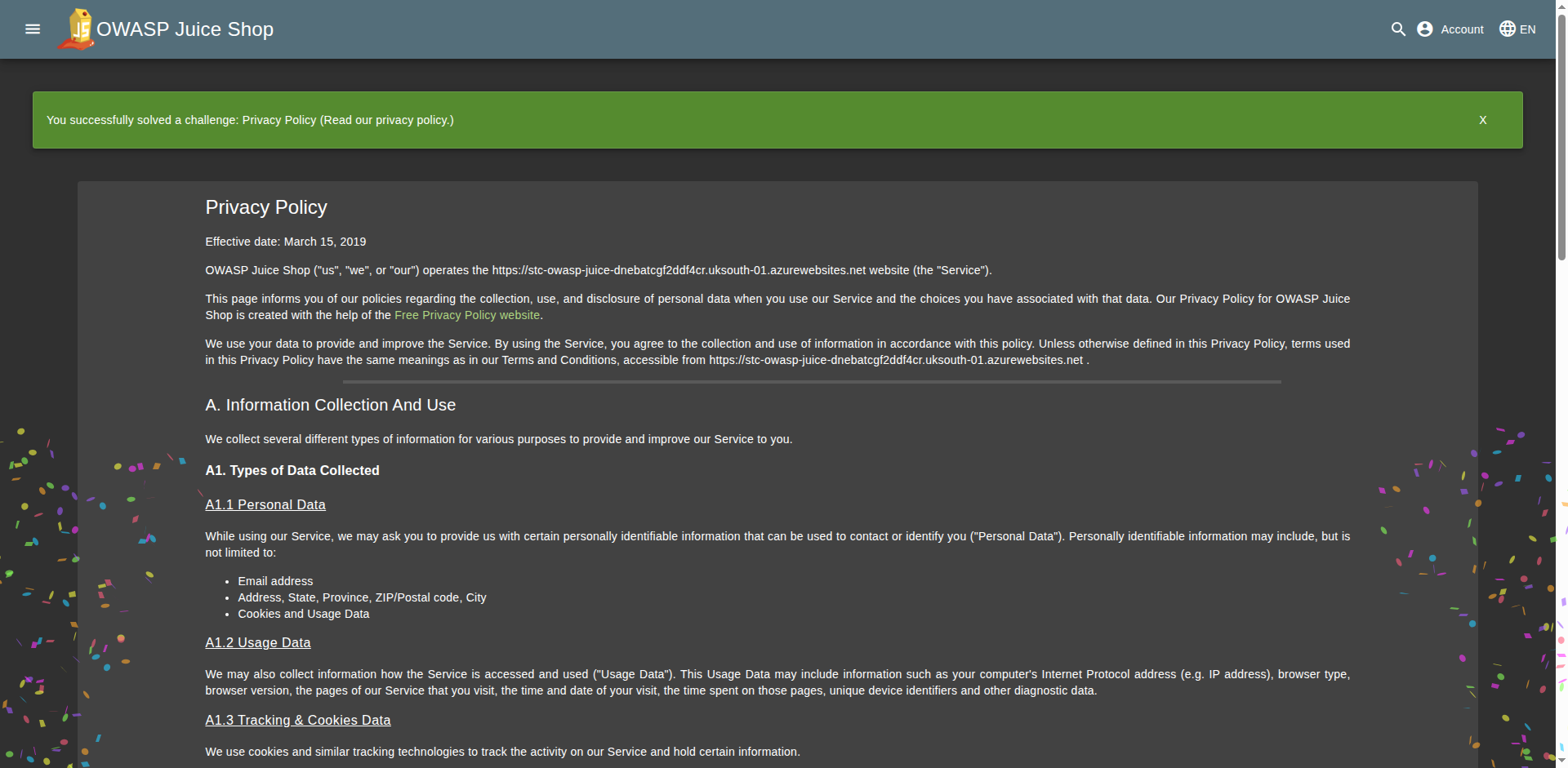Open the search magnifier icon
1568x768 pixels.
(1398, 29)
